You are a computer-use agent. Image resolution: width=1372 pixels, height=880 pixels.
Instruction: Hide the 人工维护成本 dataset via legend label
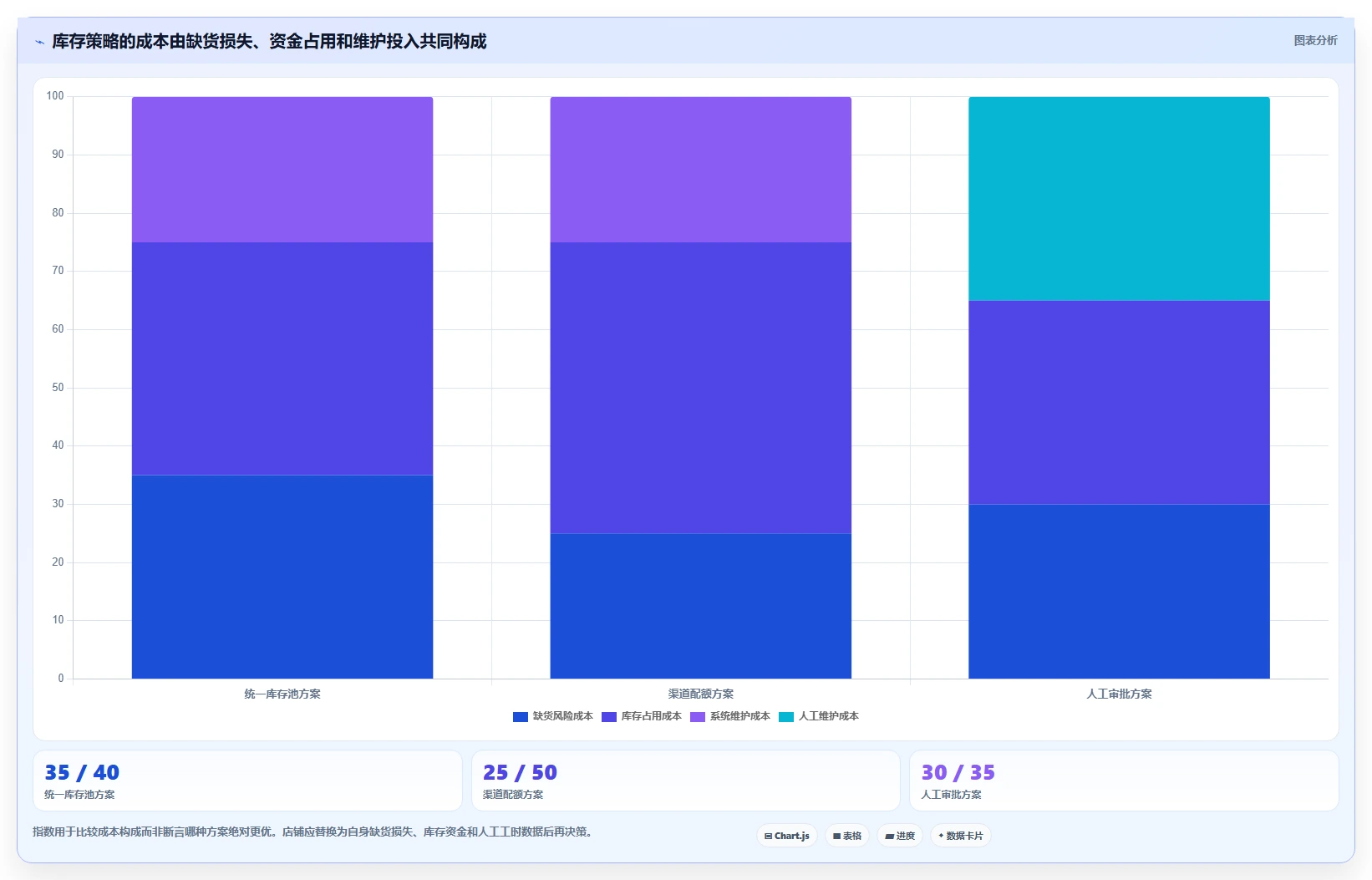(828, 716)
